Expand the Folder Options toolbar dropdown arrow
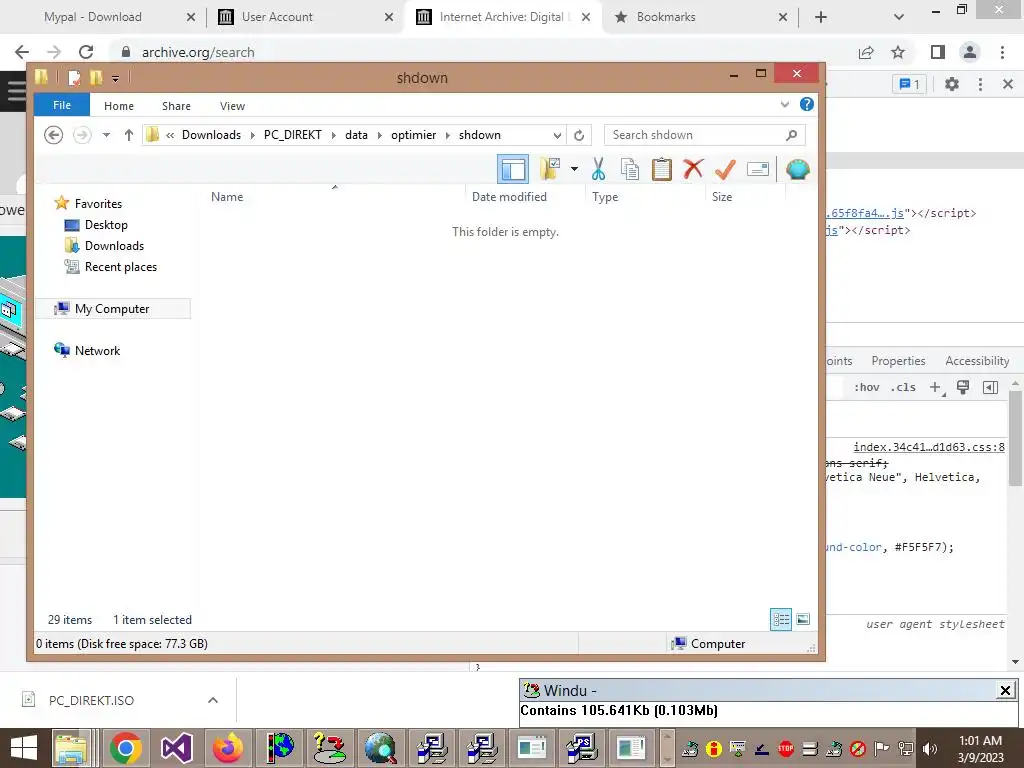Image resolution: width=1024 pixels, height=768 pixels. 574,168
